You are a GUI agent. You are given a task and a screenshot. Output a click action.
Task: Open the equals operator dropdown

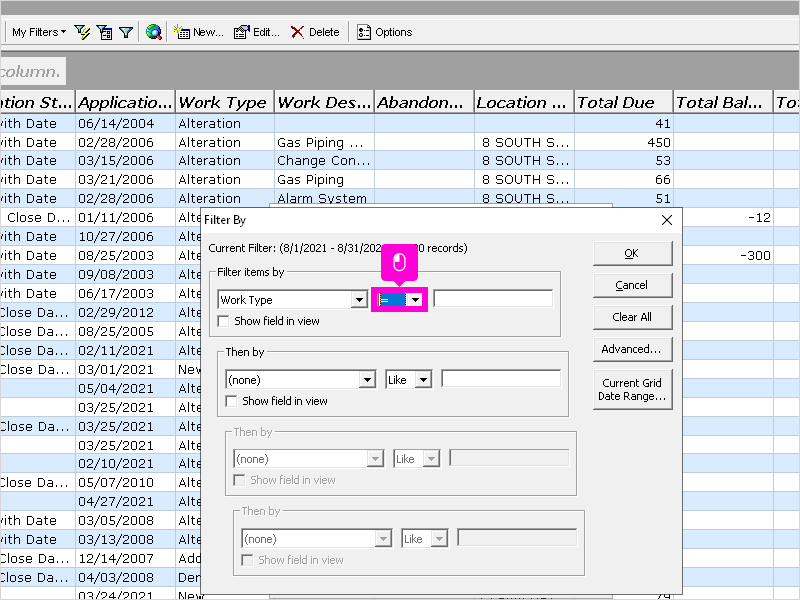tap(416, 299)
